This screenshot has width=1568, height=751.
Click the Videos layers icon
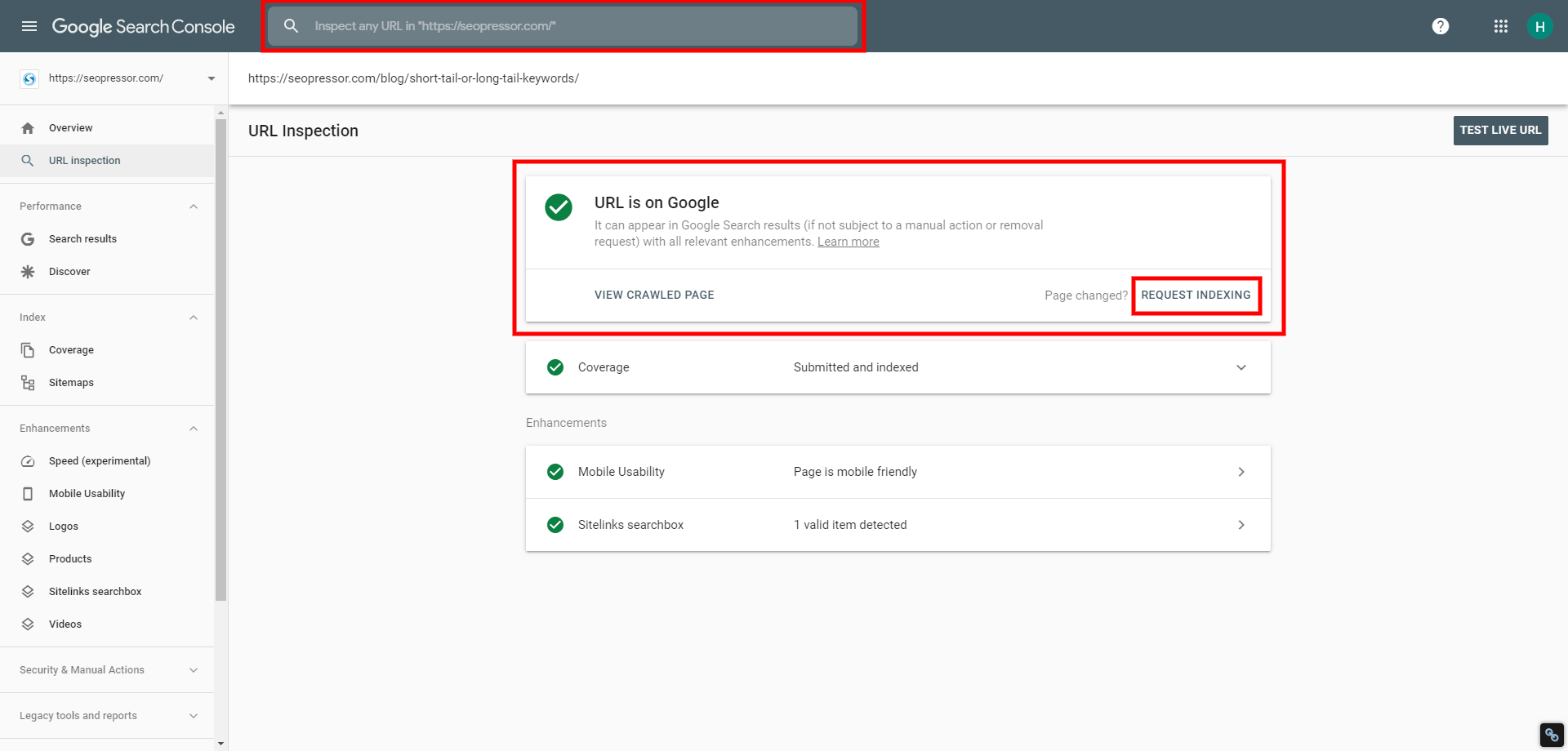tap(28, 624)
